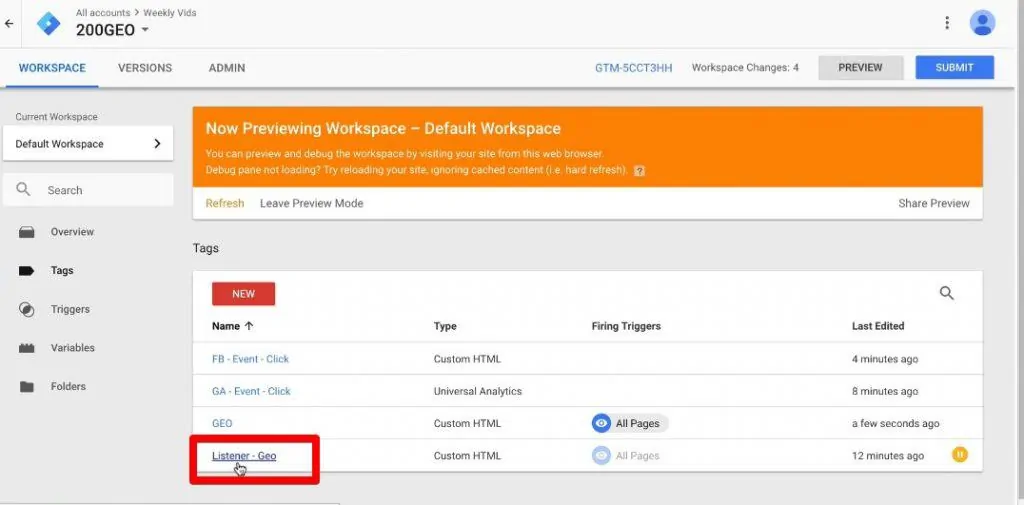Open the GA - Event - Click tag

(x=251, y=391)
